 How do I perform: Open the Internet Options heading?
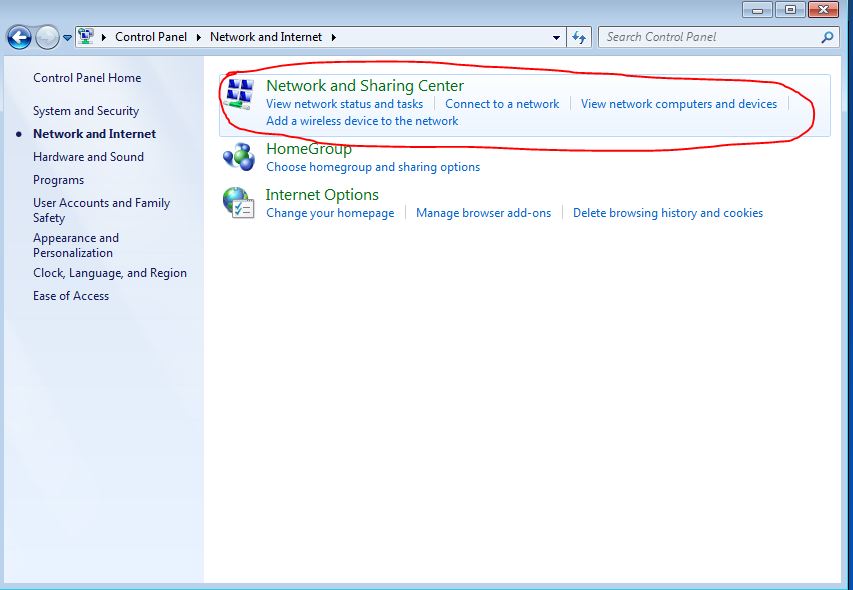[322, 195]
